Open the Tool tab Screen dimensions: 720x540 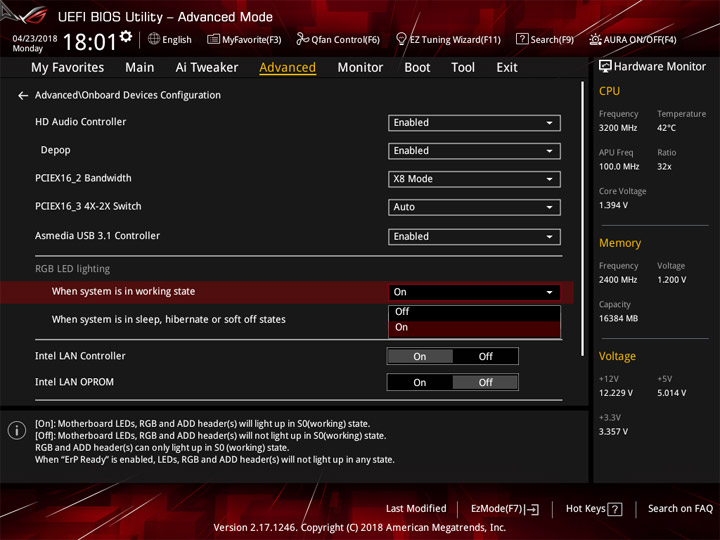point(463,68)
